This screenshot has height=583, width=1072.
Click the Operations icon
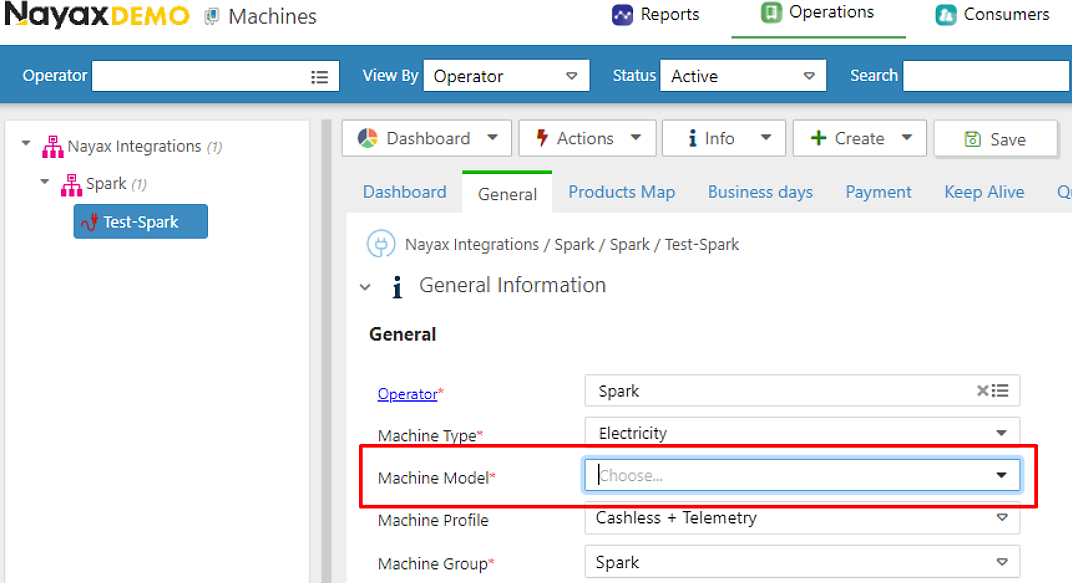[x=771, y=12]
